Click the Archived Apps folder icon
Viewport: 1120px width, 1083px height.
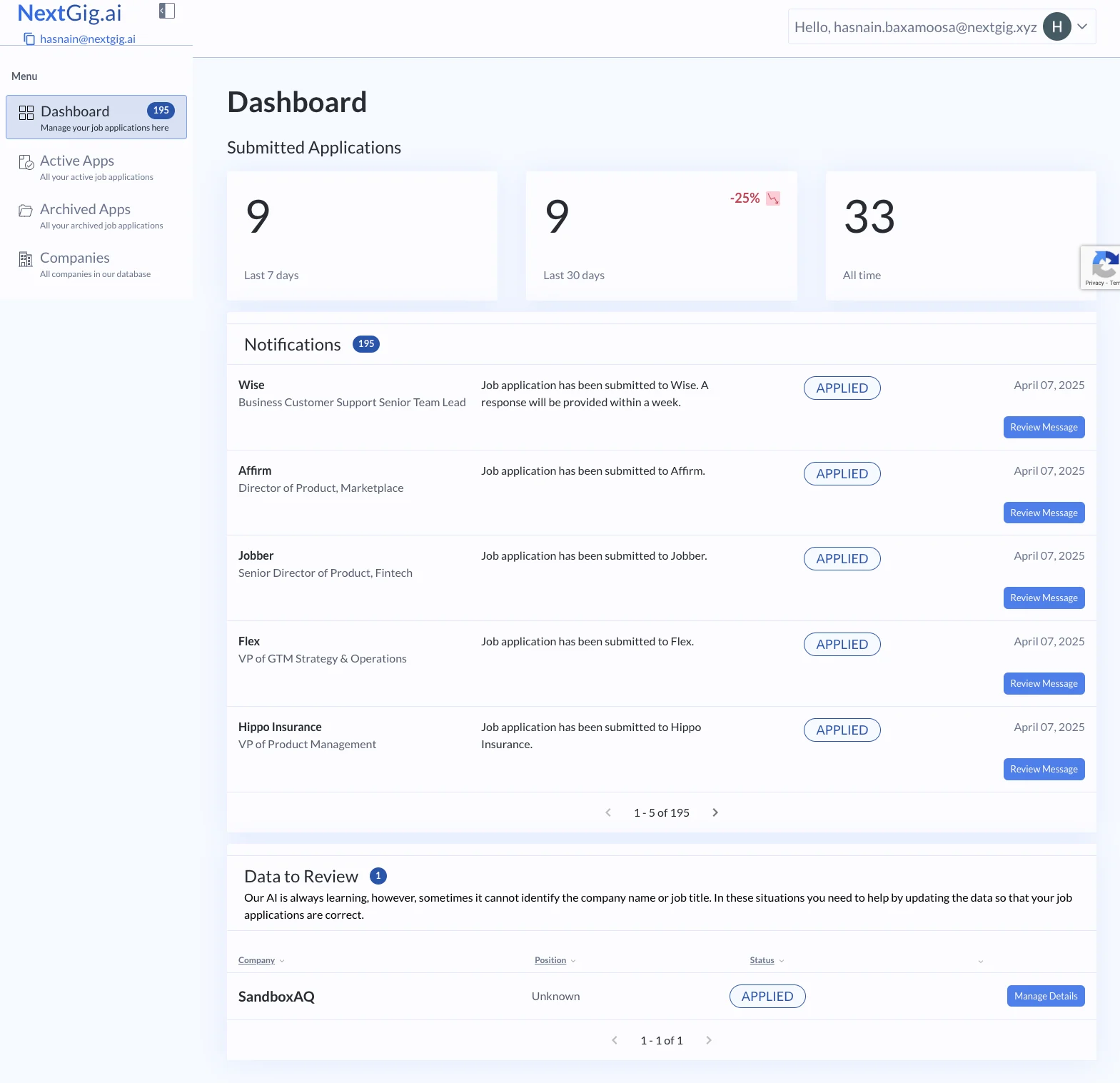click(26, 211)
